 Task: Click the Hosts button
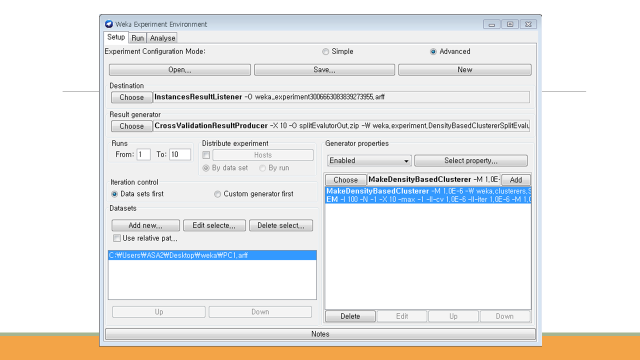(263, 155)
